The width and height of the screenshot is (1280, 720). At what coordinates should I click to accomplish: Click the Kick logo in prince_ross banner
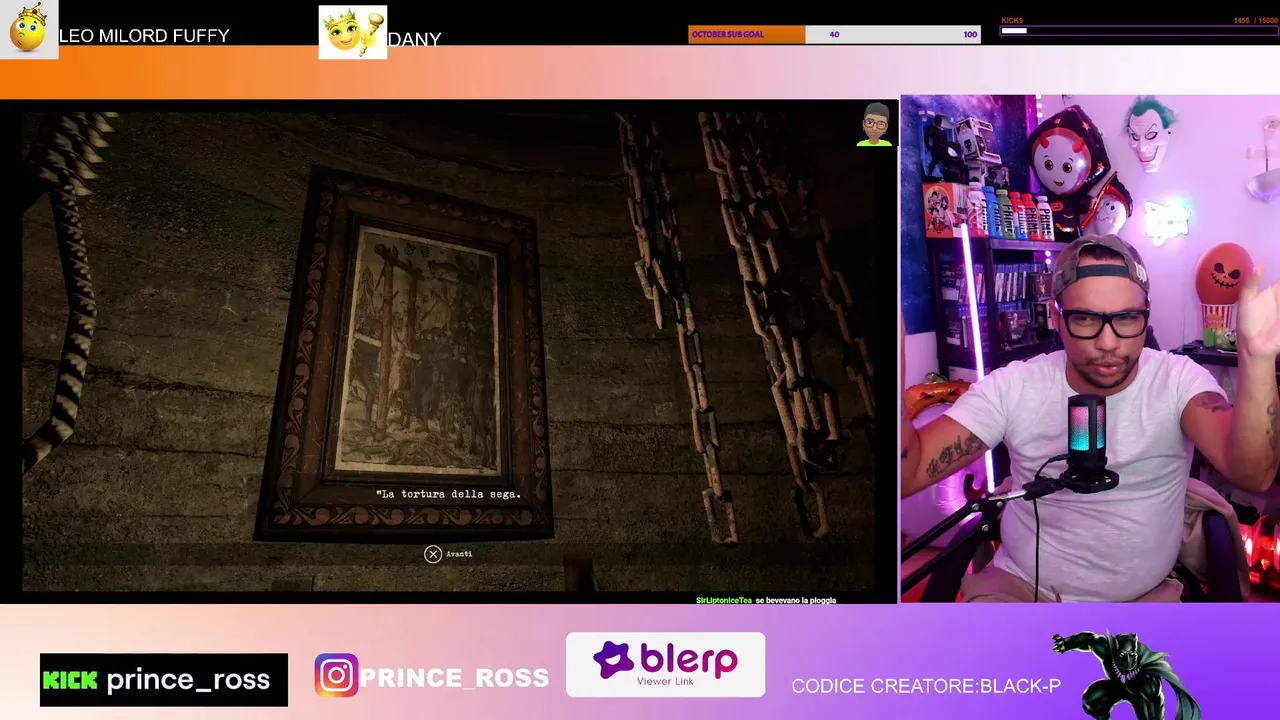pos(70,680)
